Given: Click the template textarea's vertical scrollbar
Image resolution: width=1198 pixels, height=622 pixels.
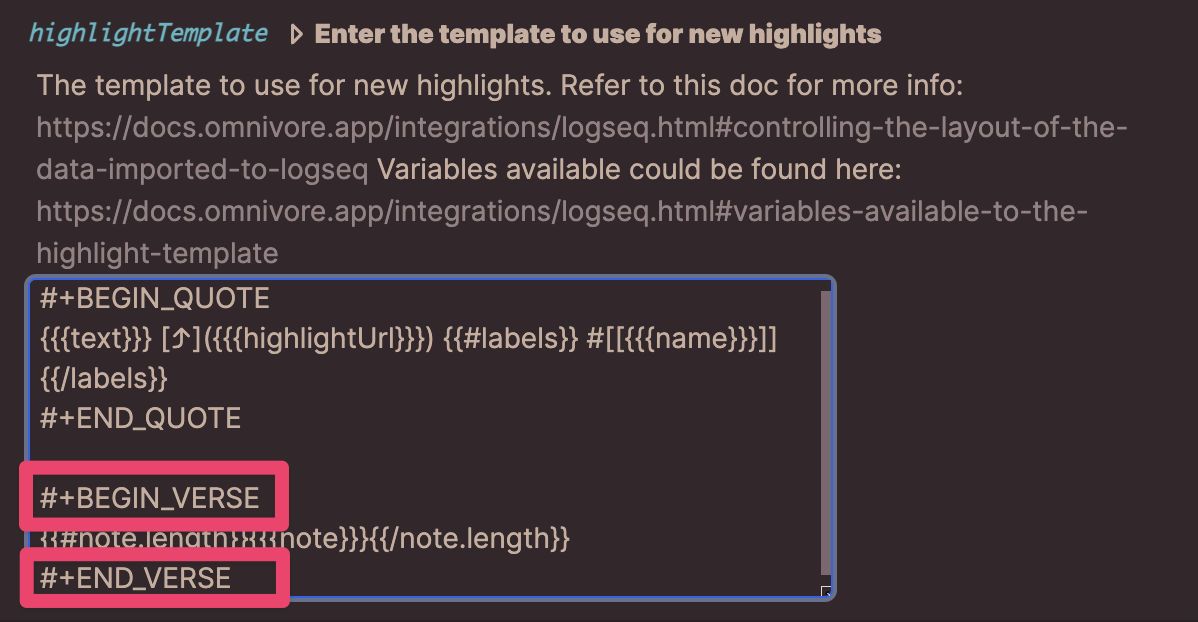Looking at the screenshot, I should pos(825,430).
